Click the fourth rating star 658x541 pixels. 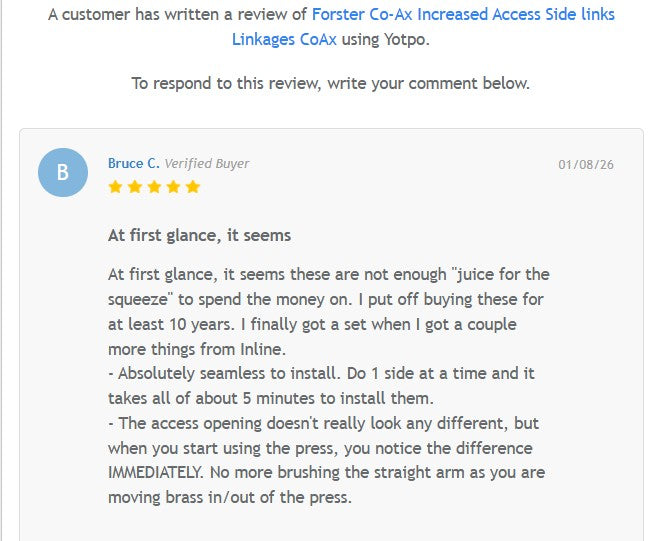174,187
